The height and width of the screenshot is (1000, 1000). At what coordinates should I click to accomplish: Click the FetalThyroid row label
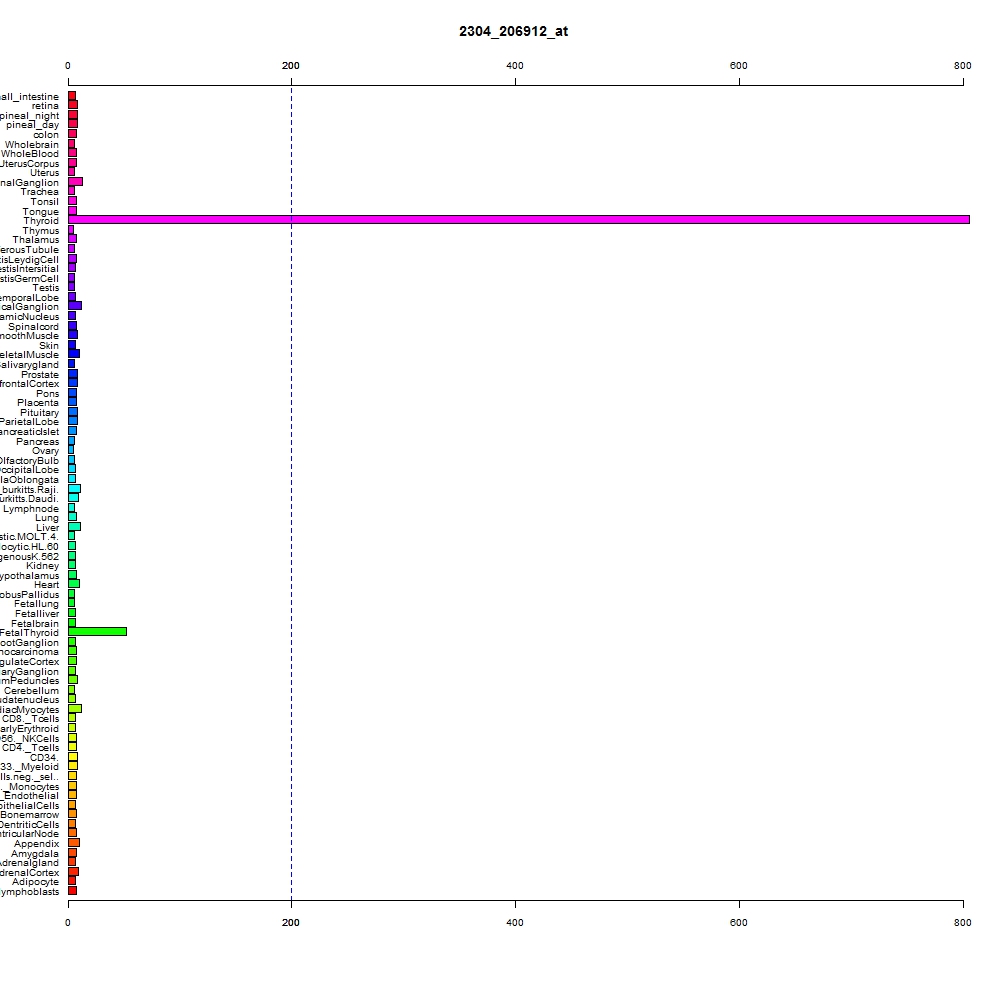point(29,633)
